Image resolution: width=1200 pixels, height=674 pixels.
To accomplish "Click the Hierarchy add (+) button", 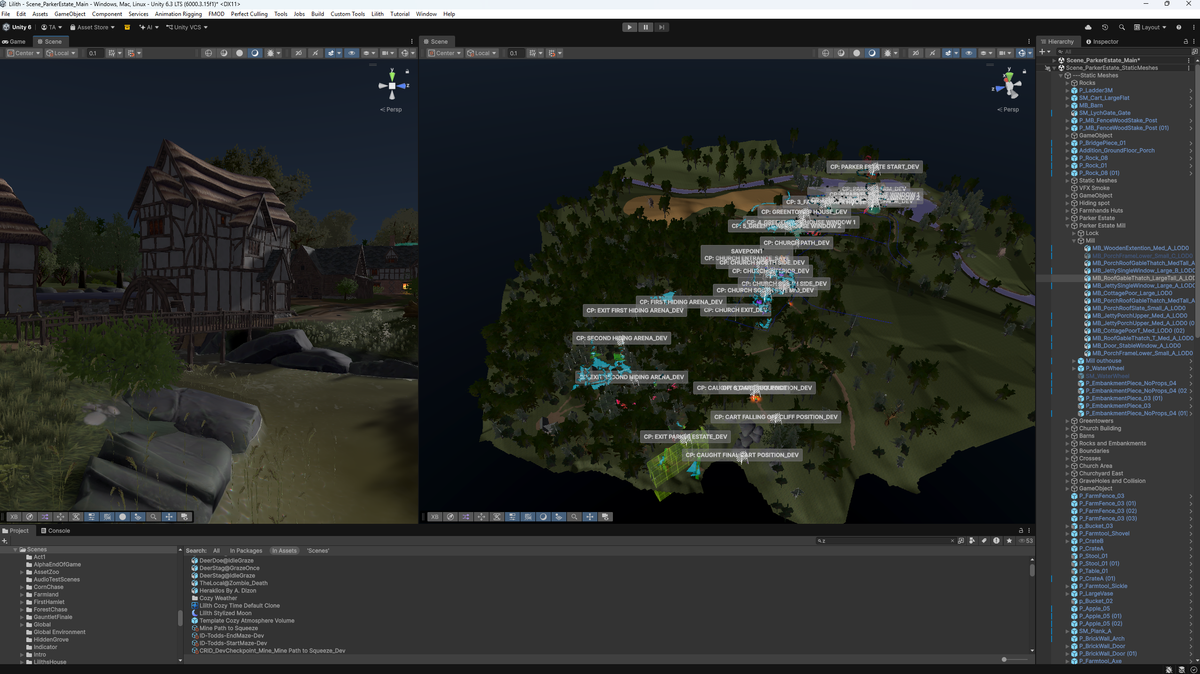I will pos(1042,51).
